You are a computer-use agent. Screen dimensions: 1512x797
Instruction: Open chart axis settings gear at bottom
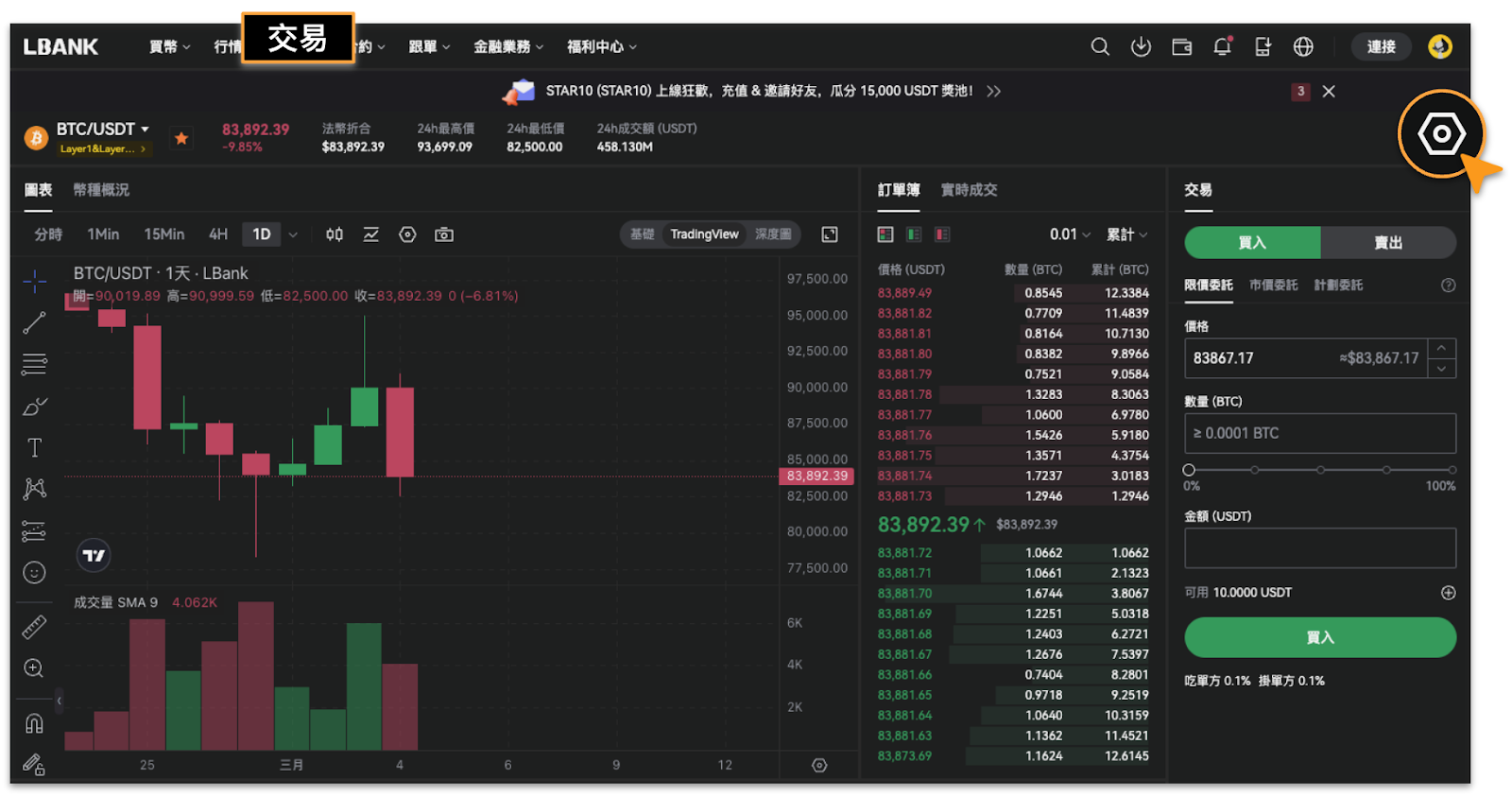tap(819, 765)
